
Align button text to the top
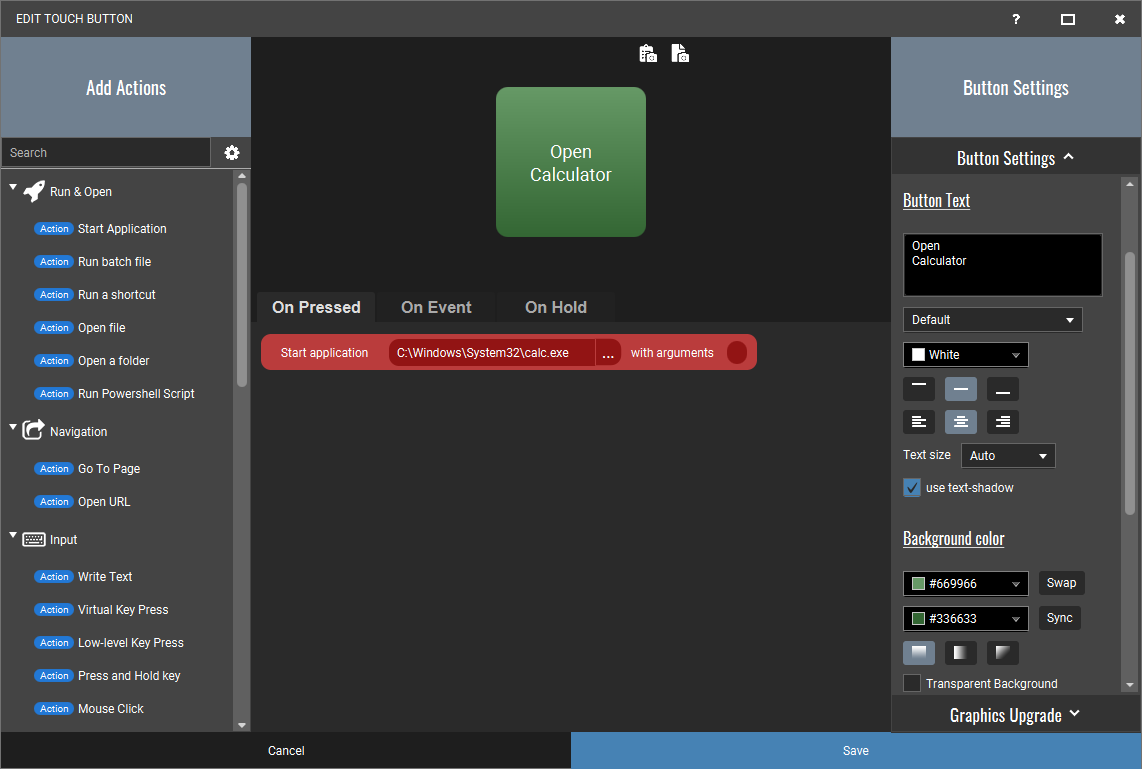[x=919, y=389]
